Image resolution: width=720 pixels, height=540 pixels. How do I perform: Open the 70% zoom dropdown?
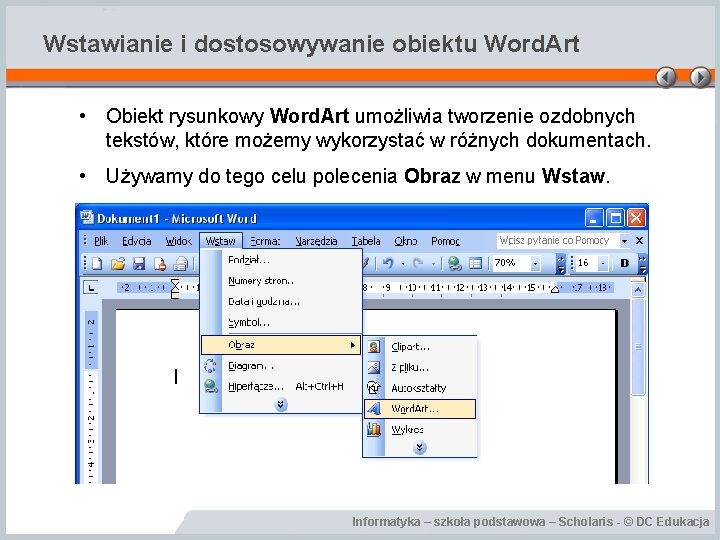pos(535,264)
